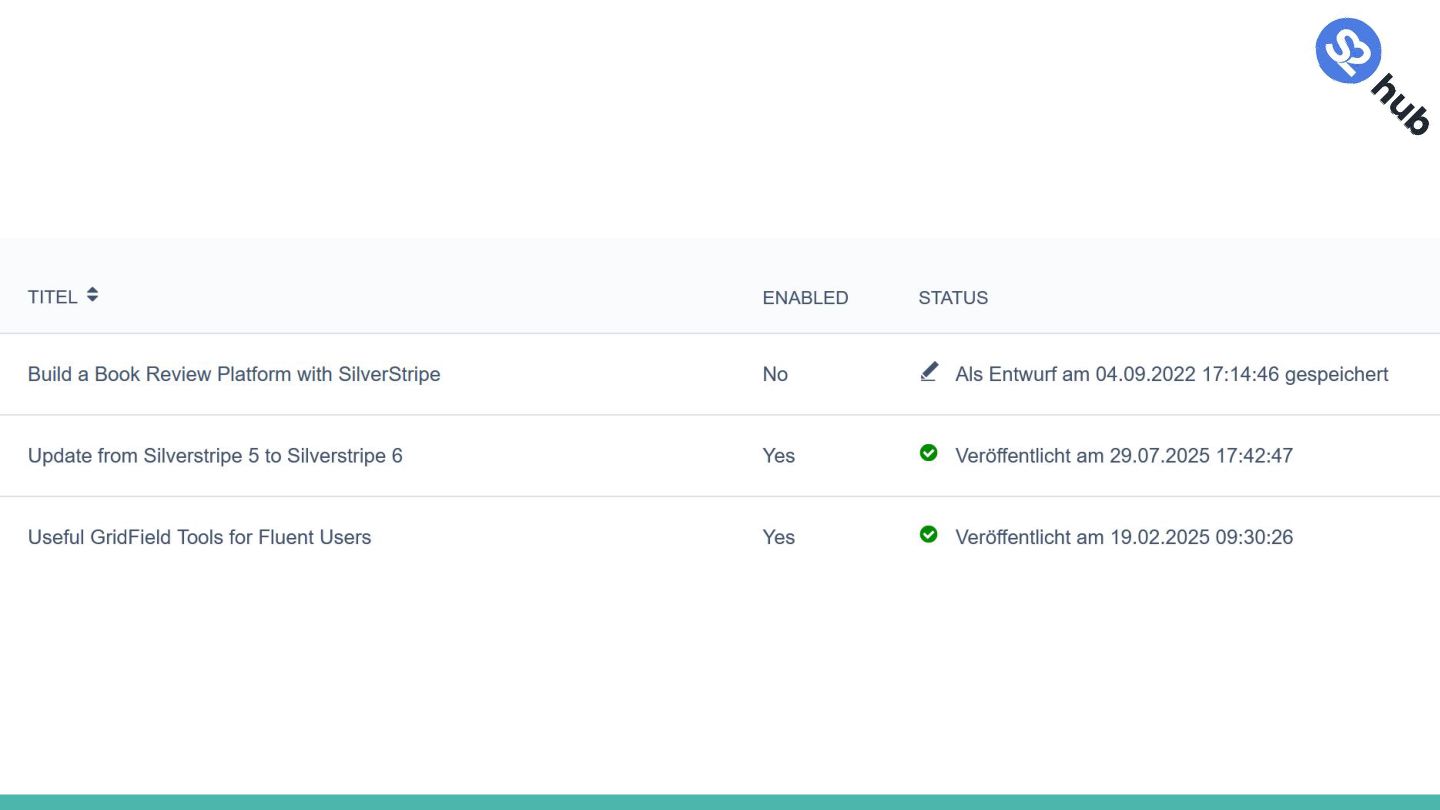Click the teal bar at the page bottom
1440x810 pixels.
tap(720, 802)
